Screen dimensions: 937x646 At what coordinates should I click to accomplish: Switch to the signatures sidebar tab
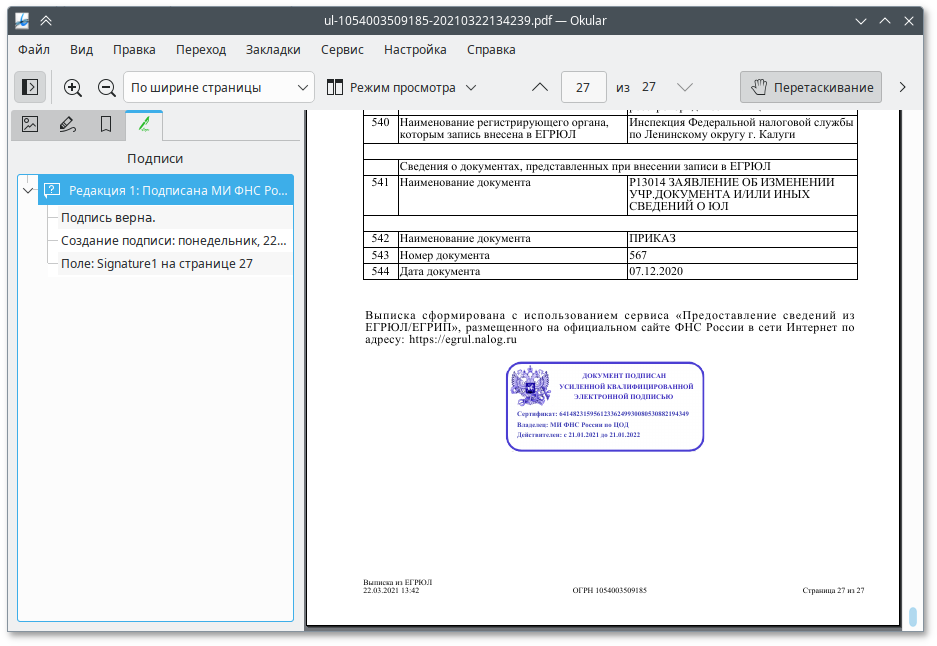point(144,125)
